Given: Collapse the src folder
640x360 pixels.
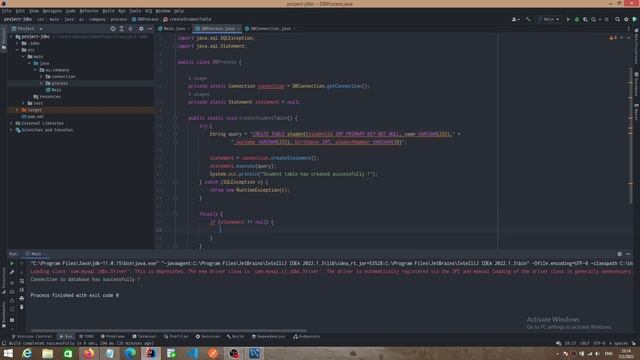Looking at the screenshot, I should pyautogui.click(x=18, y=50).
